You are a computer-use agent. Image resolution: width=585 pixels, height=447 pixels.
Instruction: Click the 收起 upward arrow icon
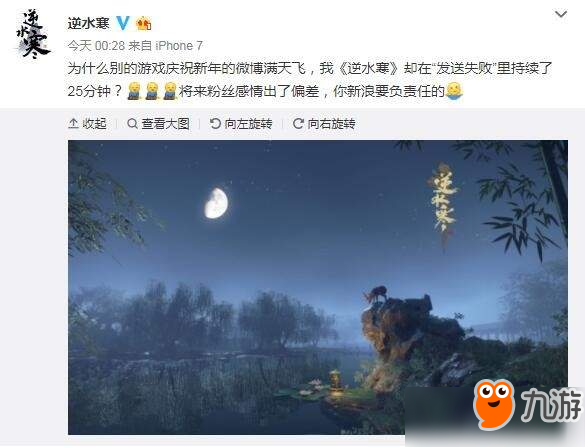coord(73,124)
